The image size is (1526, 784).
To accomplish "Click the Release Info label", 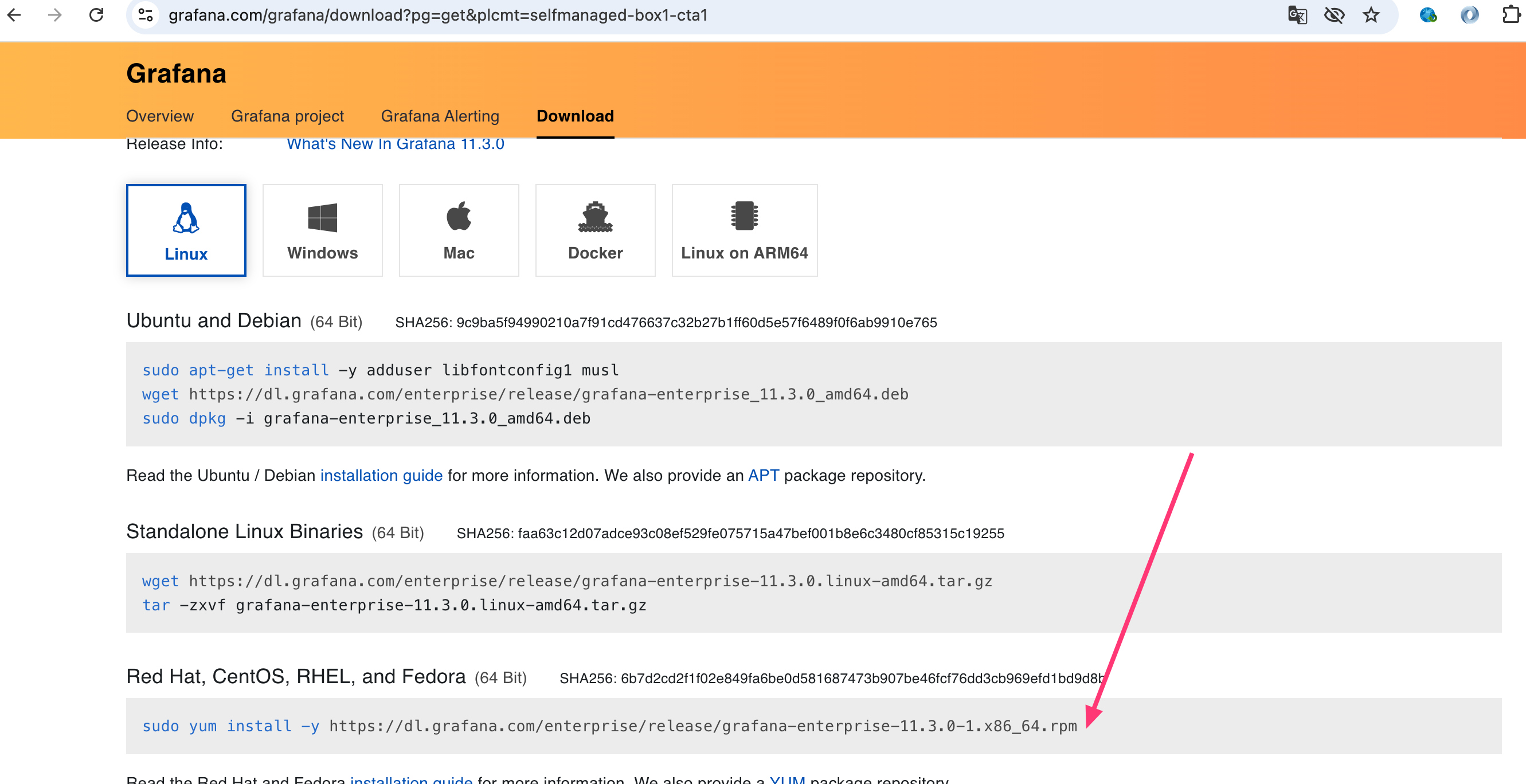I will tap(174, 144).
